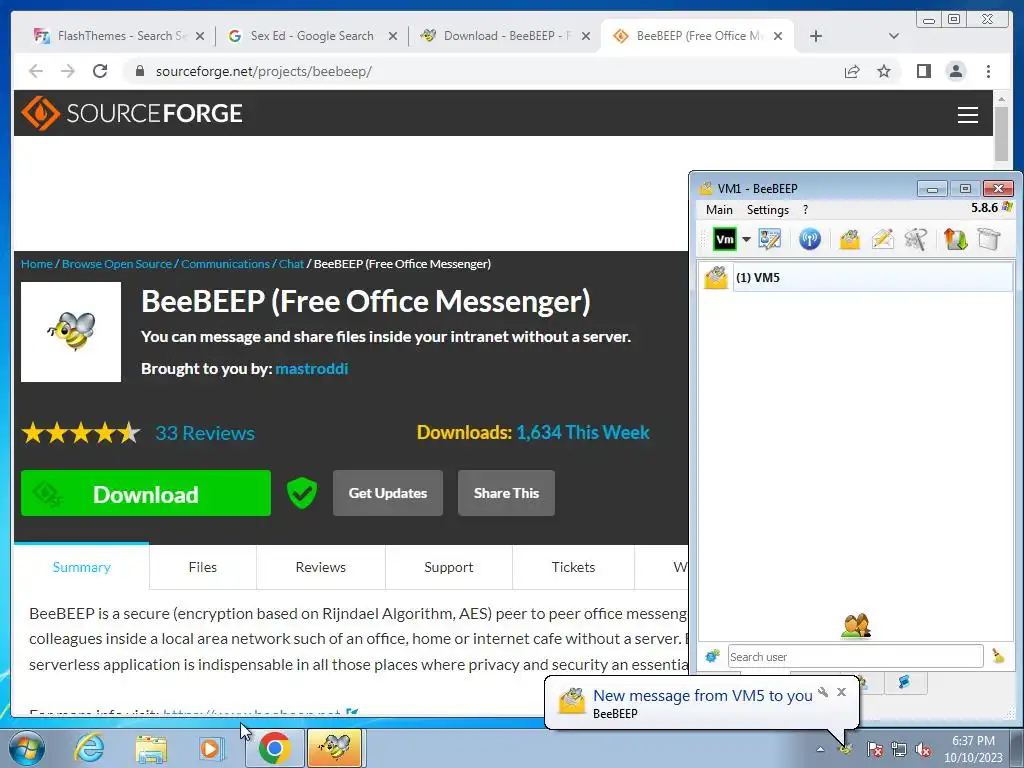Click the muted volume tray icon
The height and width of the screenshot is (768, 1024).
coord(923,749)
